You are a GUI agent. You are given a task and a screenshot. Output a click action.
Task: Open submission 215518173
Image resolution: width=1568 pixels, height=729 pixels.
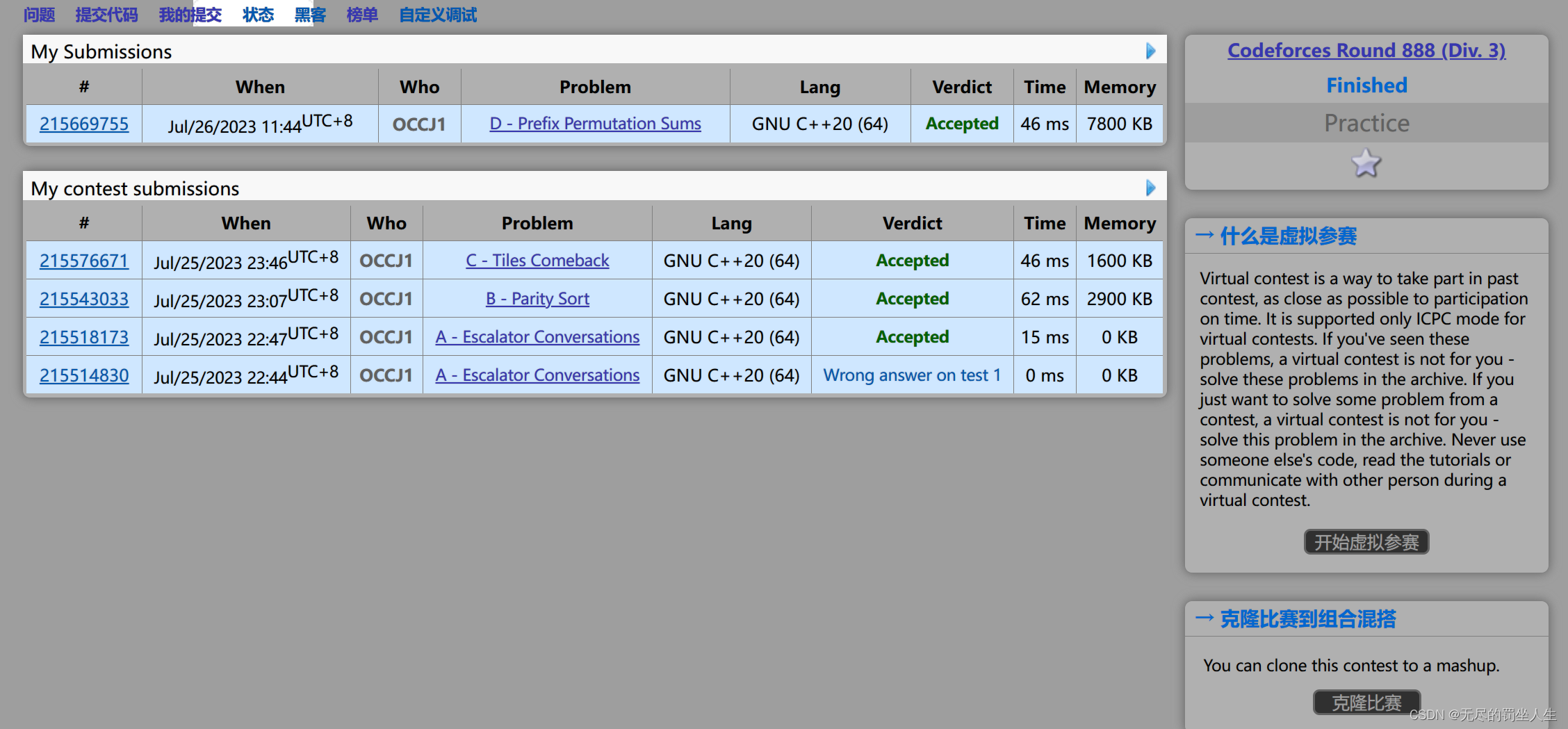point(84,337)
